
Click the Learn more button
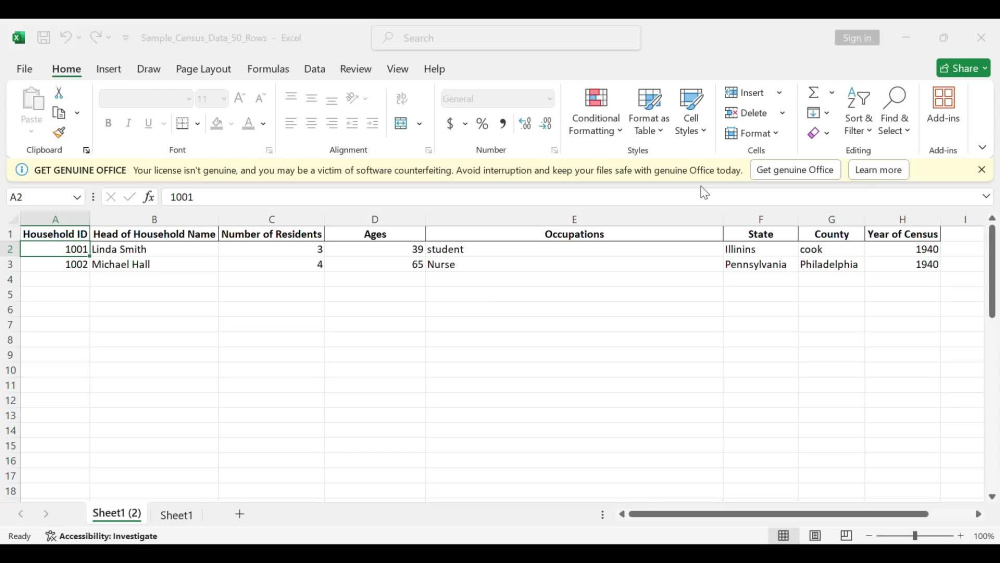878,170
